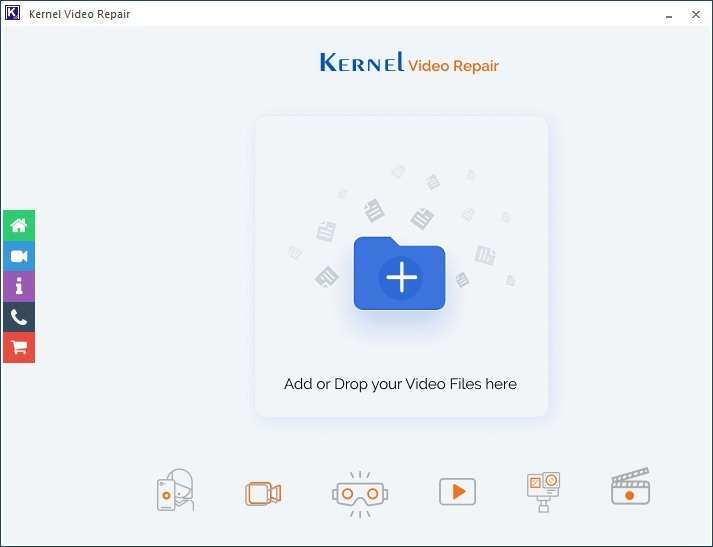Viewport: 713px width, 547px height.
Task: Click the action camera on gimbal icon
Action: point(543,492)
